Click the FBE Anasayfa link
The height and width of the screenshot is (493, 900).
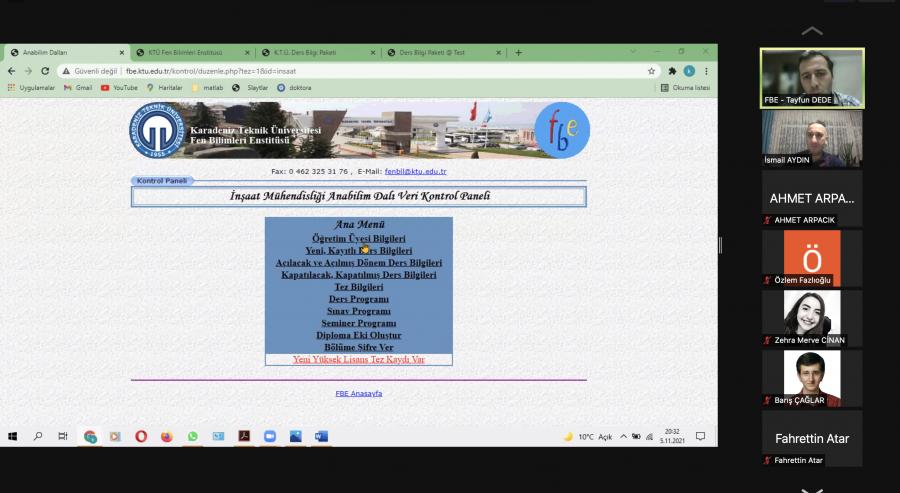click(359, 393)
